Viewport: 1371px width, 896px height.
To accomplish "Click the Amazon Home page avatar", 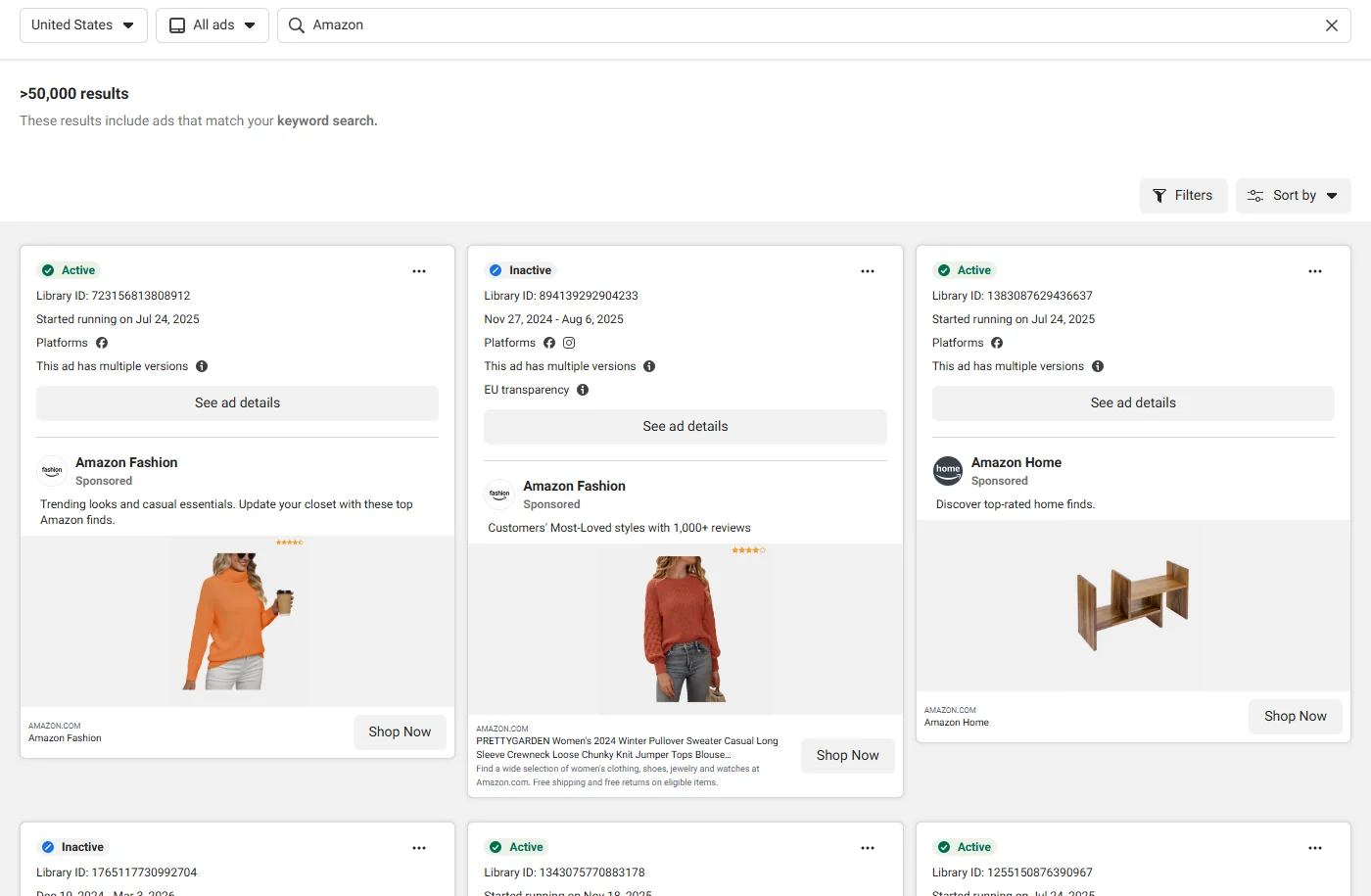I will (x=948, y=471).
